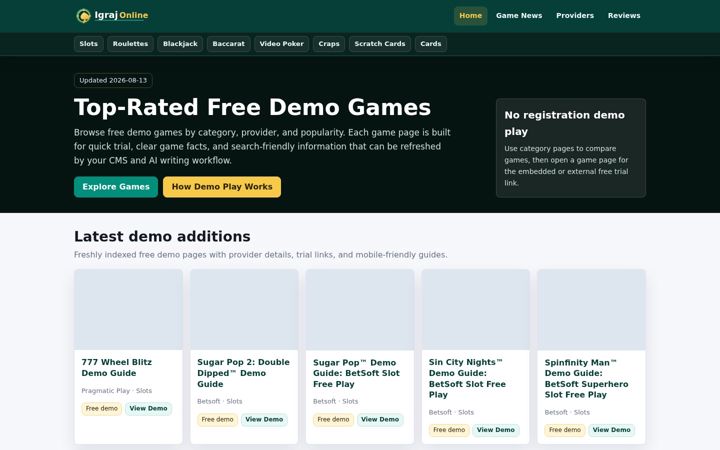The width and height of the screenshot is (720, 450).
Task: Open the 777 Wheel Blitz Demo Guide title
Action: coord(117,368)
